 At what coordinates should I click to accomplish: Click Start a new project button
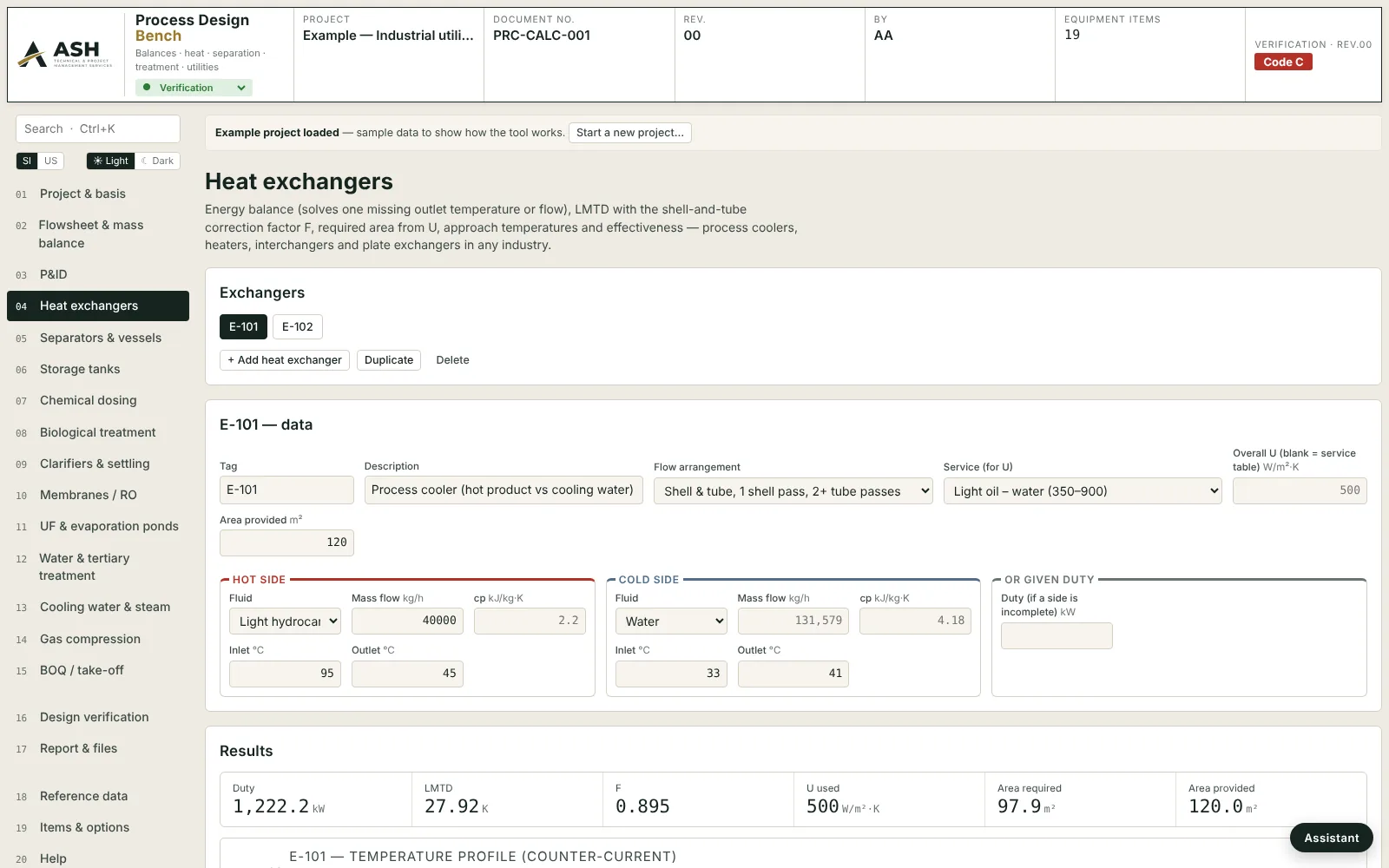click(x=630, y=133)
